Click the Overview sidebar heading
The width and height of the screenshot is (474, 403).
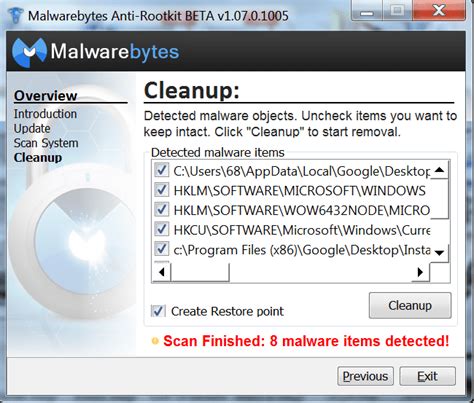click(x=46, y=96)
